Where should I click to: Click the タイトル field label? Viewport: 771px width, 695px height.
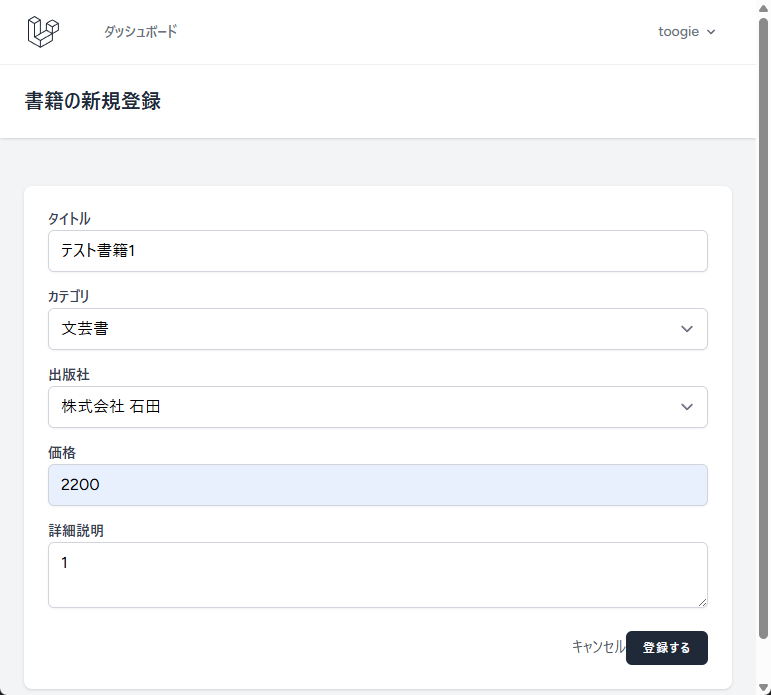[x=69, y=219]
